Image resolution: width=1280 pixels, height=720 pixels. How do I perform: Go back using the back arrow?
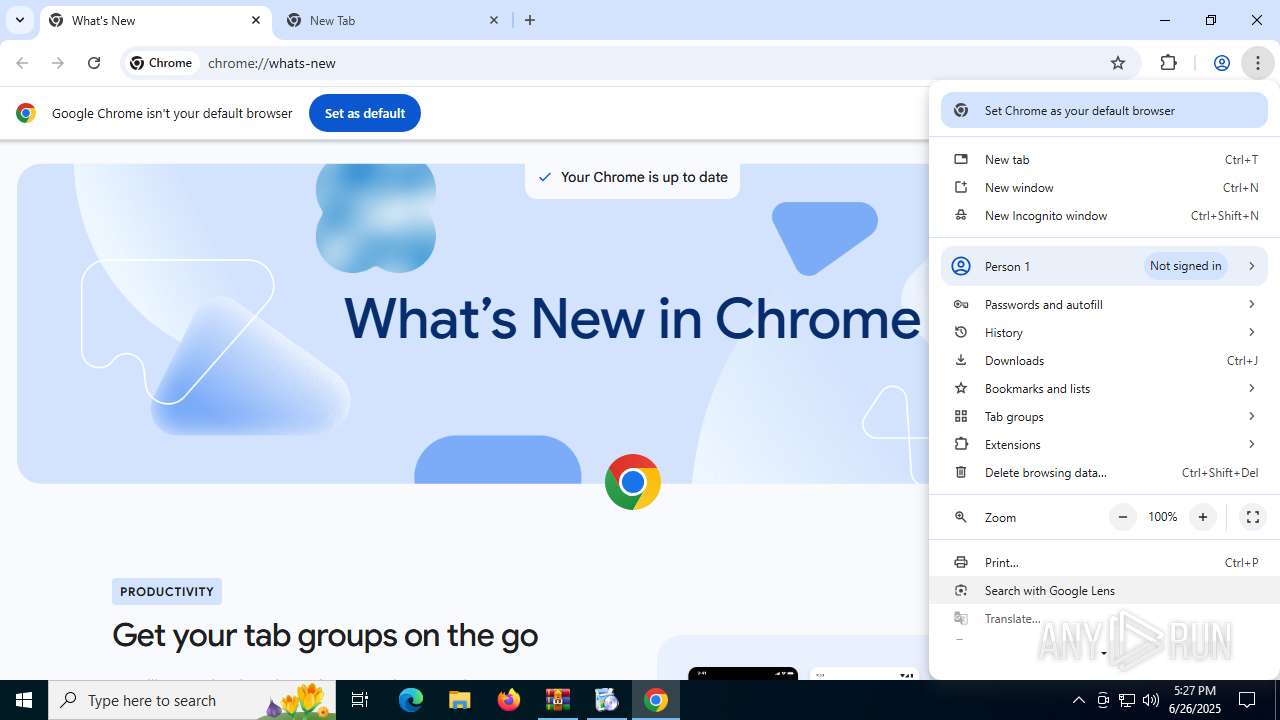[x=22, y=63]
